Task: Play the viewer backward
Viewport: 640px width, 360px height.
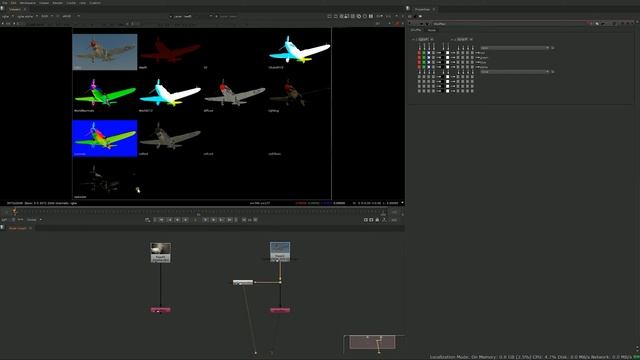Action: (177, 220)
